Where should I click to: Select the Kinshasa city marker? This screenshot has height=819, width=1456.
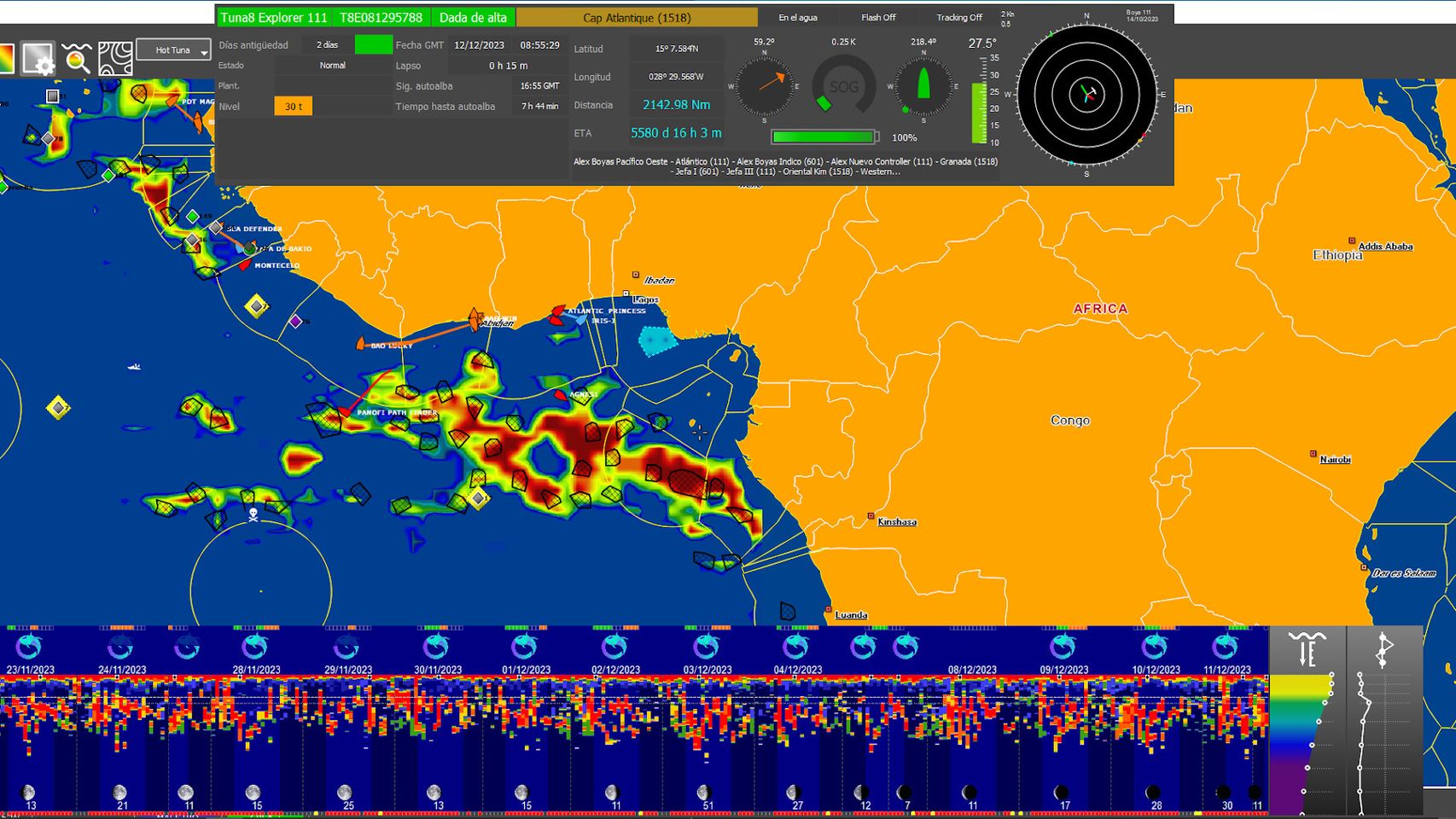point(871,516)
